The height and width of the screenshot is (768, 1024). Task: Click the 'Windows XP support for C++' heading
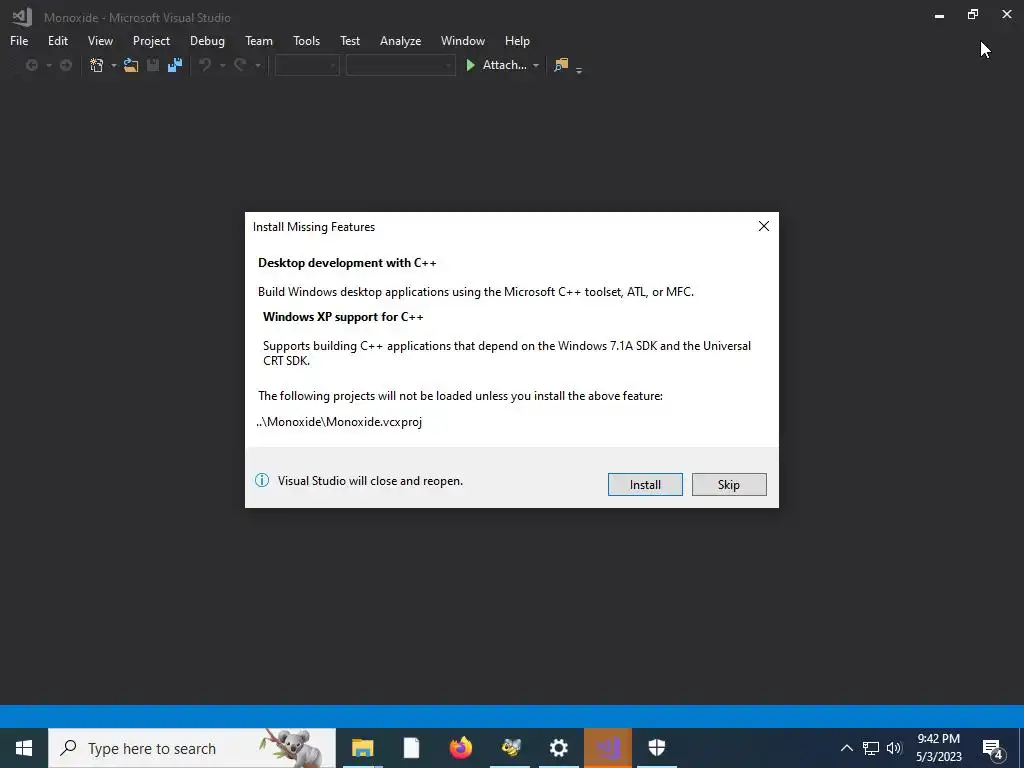pyautogui.click(x=343, y=317)
